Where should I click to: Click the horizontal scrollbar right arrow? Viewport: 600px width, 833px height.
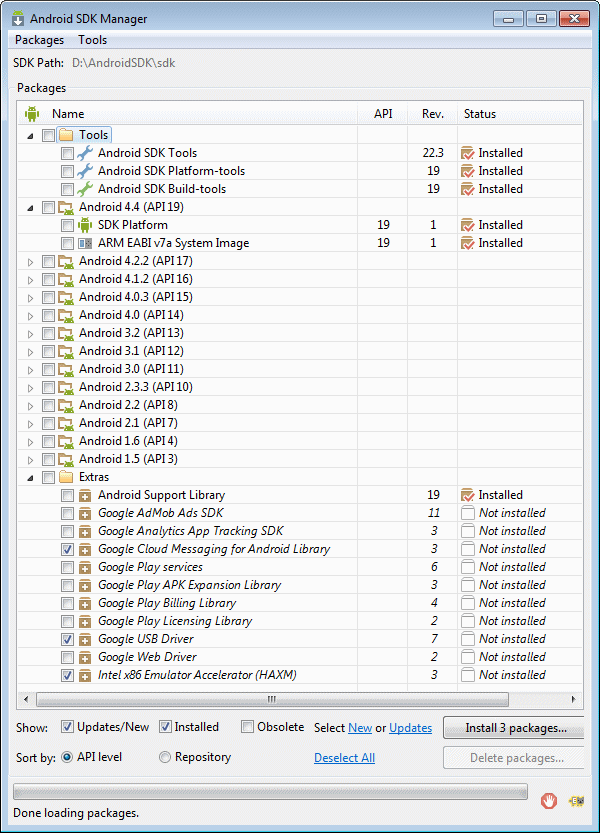(x=573, y=699)
